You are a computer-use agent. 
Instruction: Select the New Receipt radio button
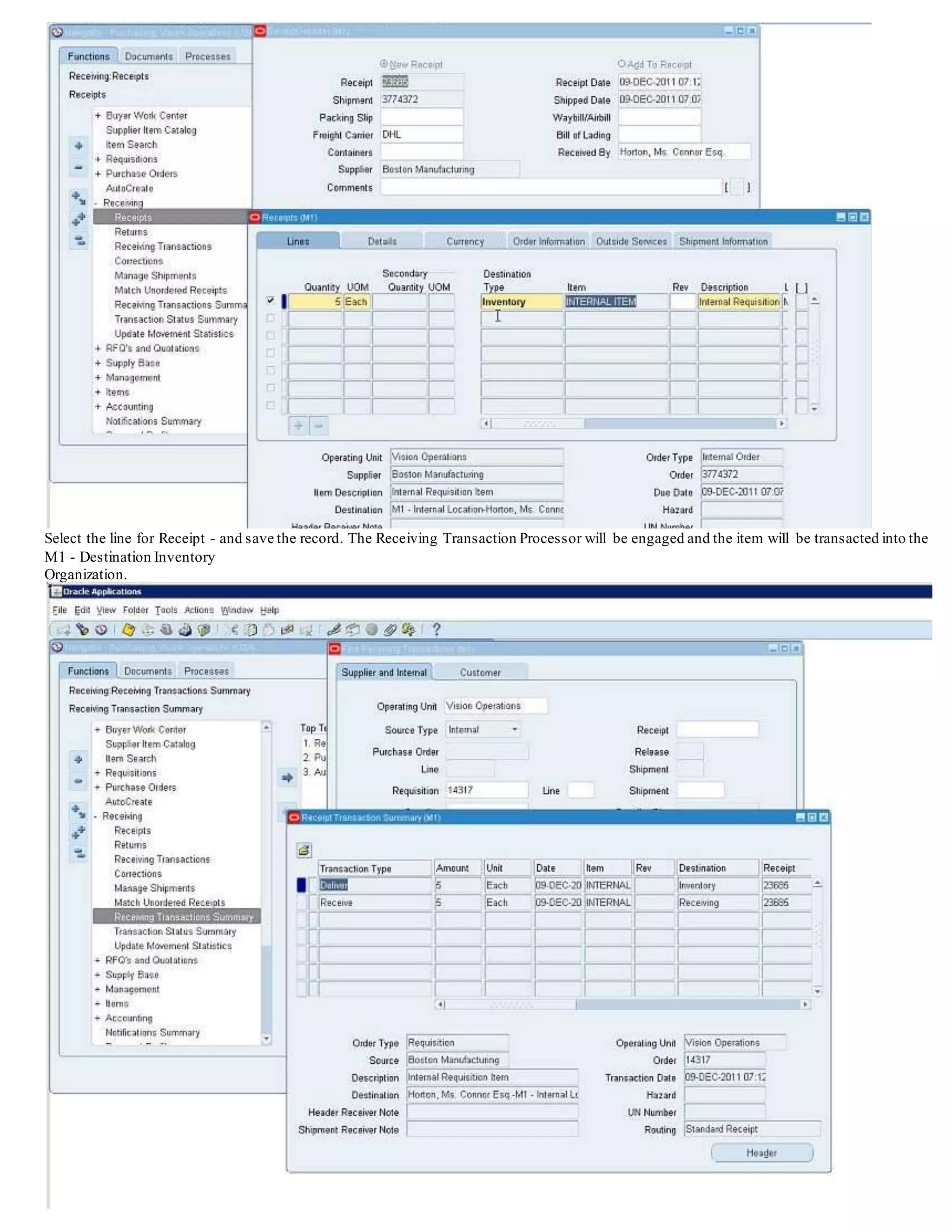tap(384, 64)
